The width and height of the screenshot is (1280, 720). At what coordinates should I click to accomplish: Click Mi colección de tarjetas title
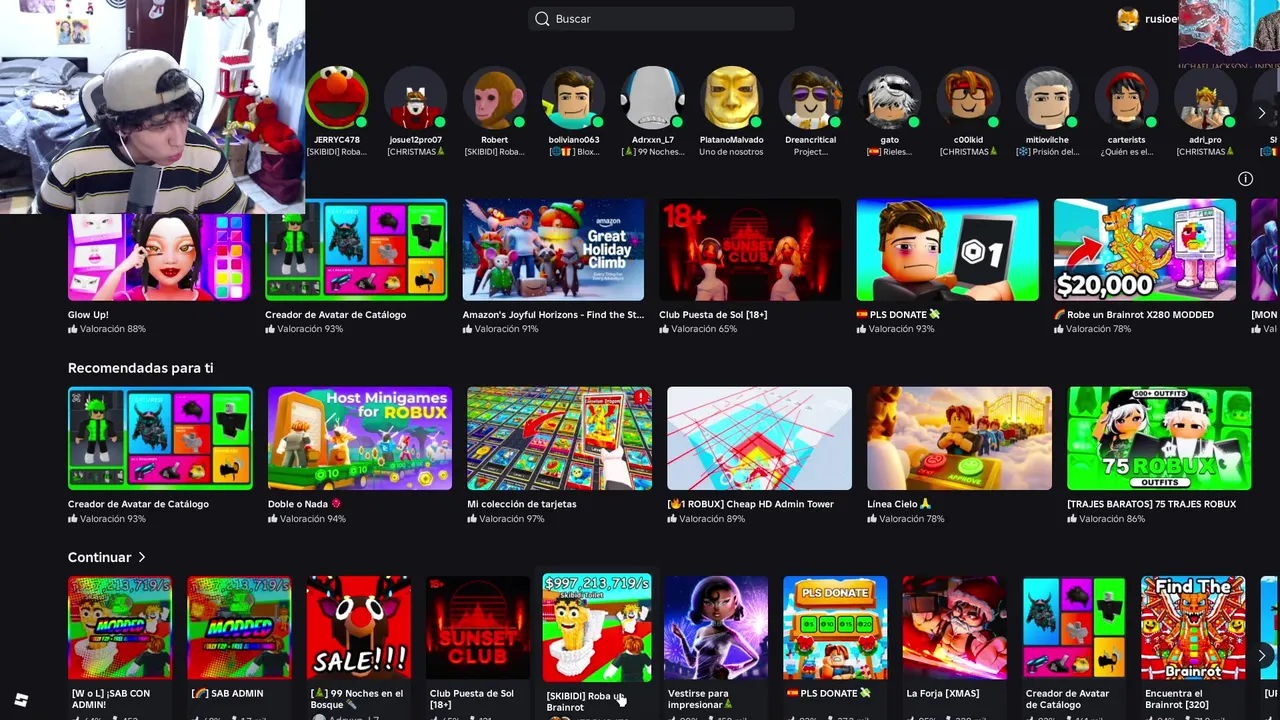[x=521, y=504]
